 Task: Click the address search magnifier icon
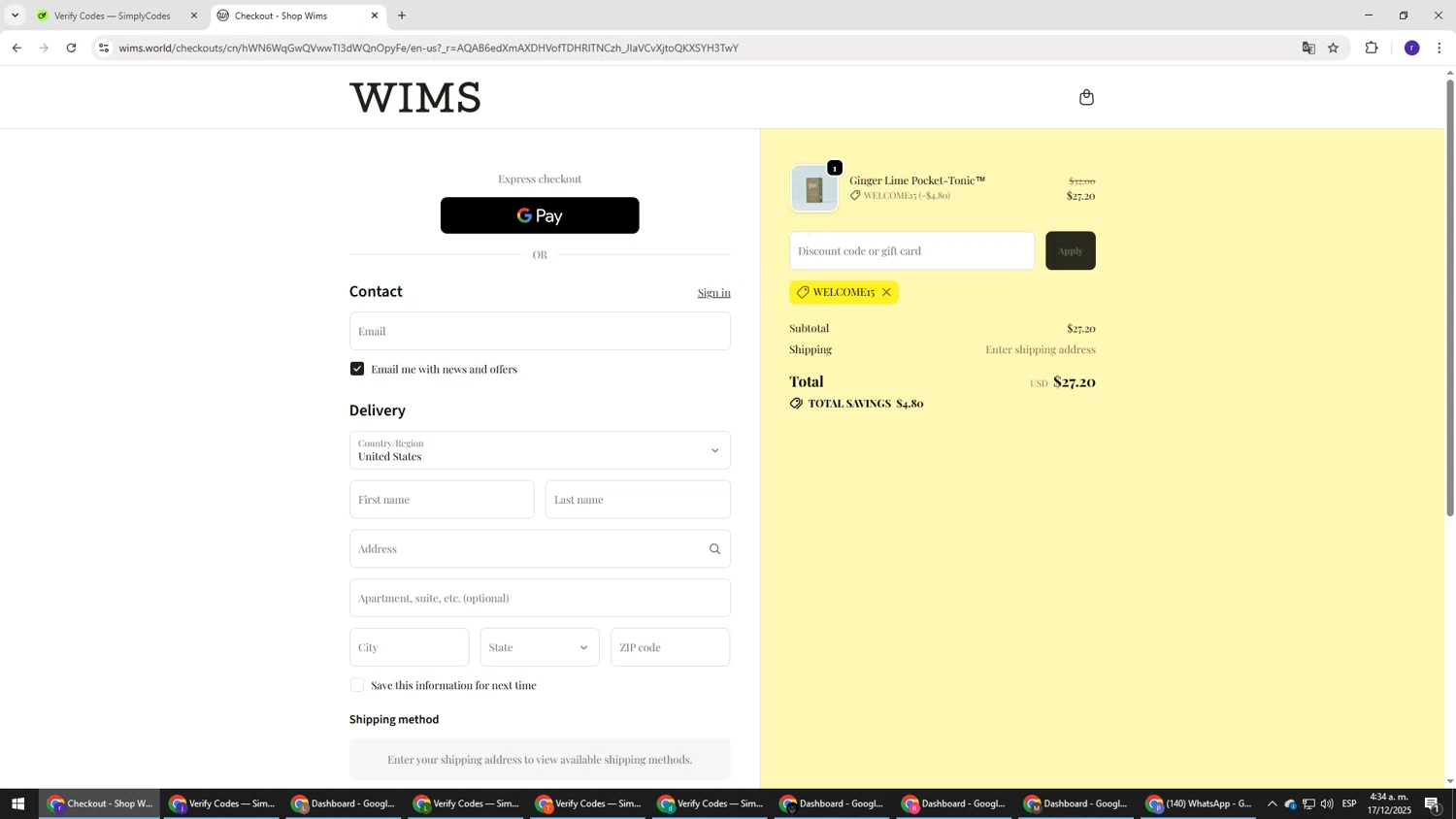point(714,549)
